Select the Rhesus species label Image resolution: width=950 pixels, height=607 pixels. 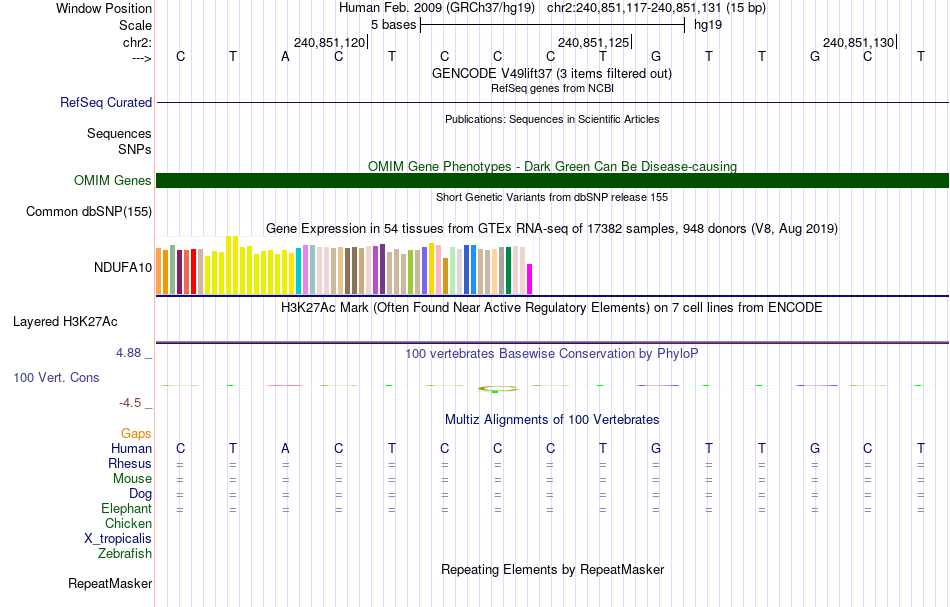point(130,463)
